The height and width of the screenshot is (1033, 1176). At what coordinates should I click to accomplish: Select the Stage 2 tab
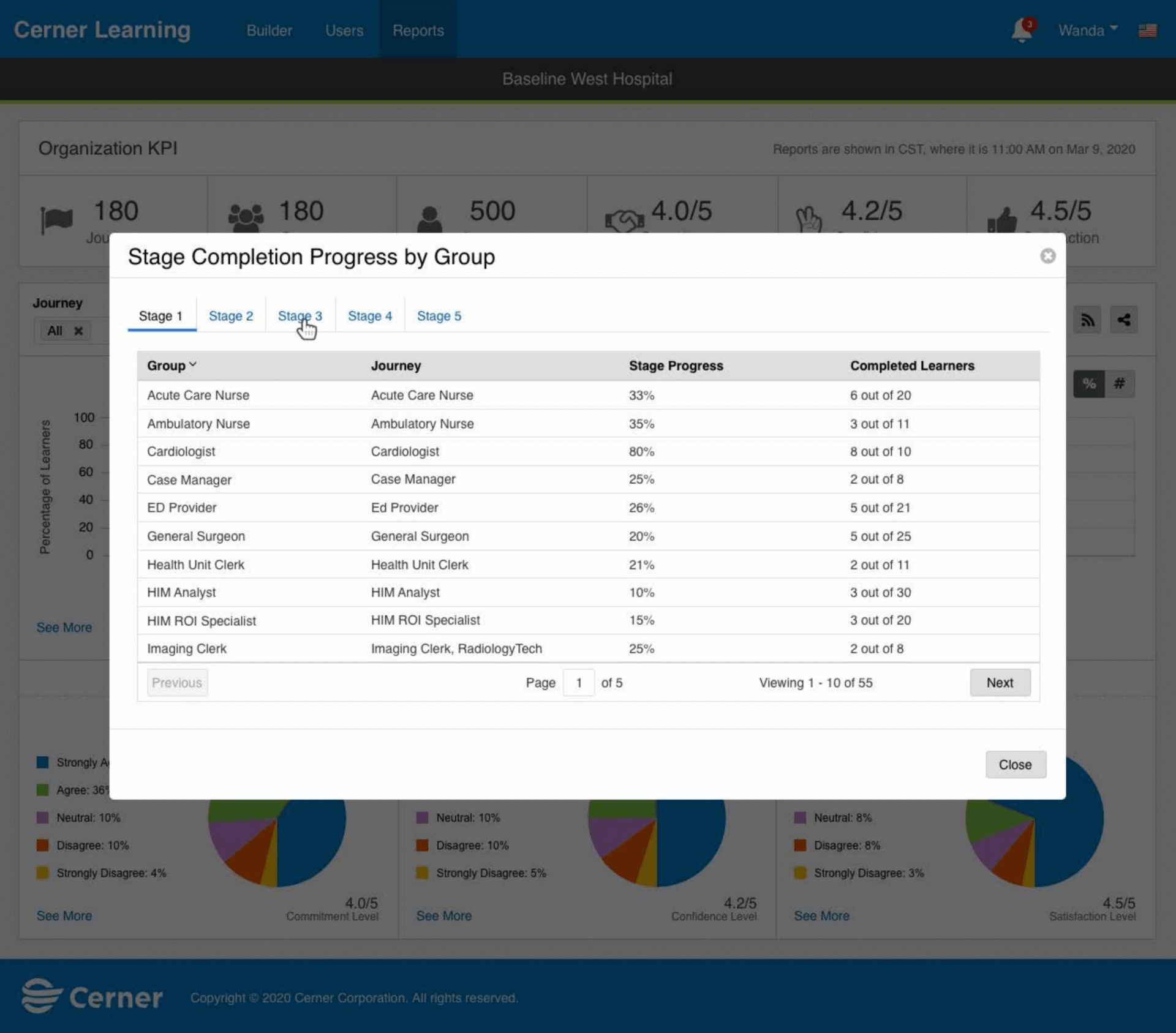click(x=231, y=316)
